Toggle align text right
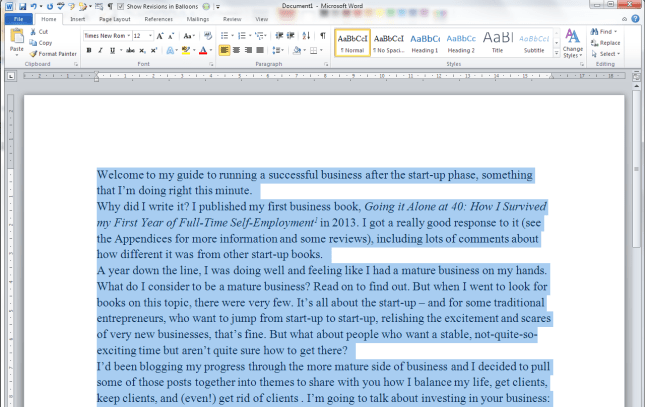The height and width of the screenshot is (407, 645). click(248, 51)
